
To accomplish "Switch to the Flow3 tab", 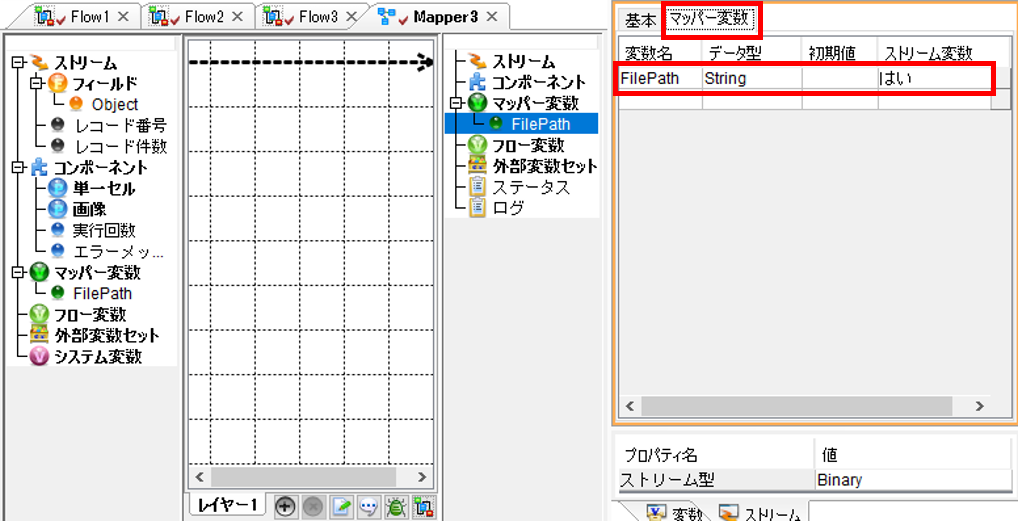I will pyautogui.click(x=311, y=16).
